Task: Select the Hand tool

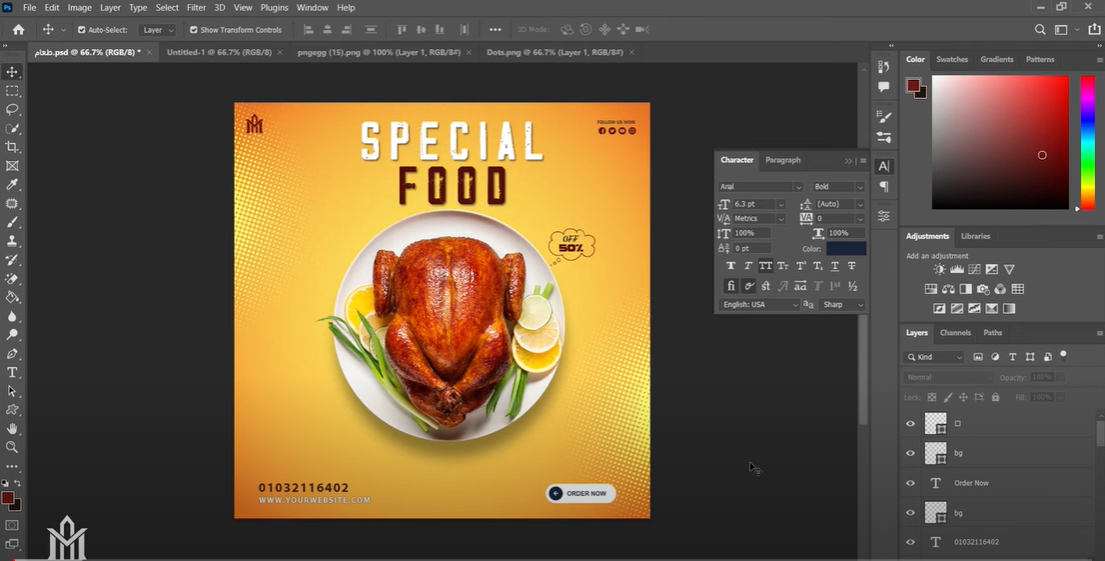Action: click(x=12, y=429)
